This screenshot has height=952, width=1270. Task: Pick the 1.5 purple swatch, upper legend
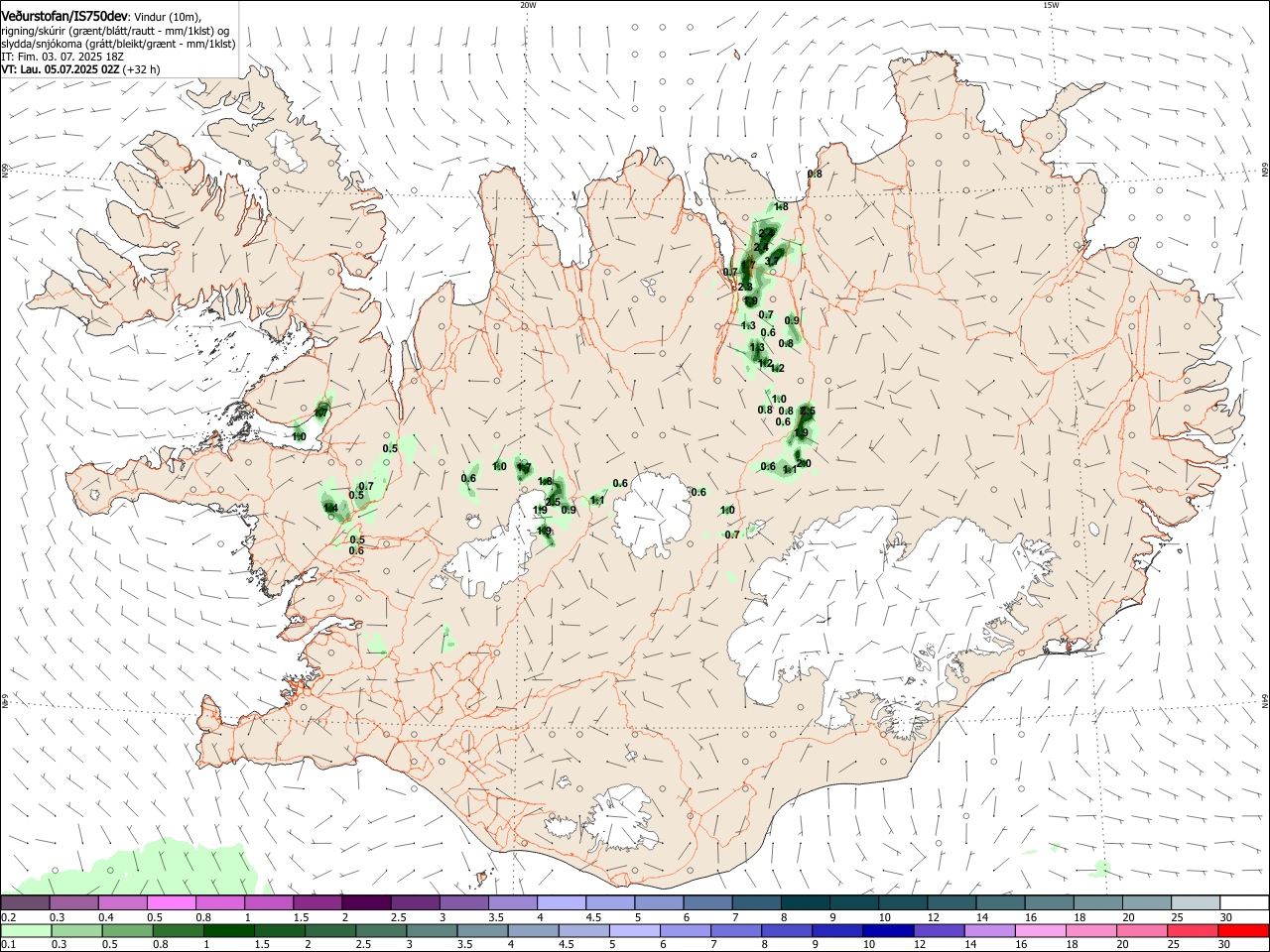click(317, 903)
